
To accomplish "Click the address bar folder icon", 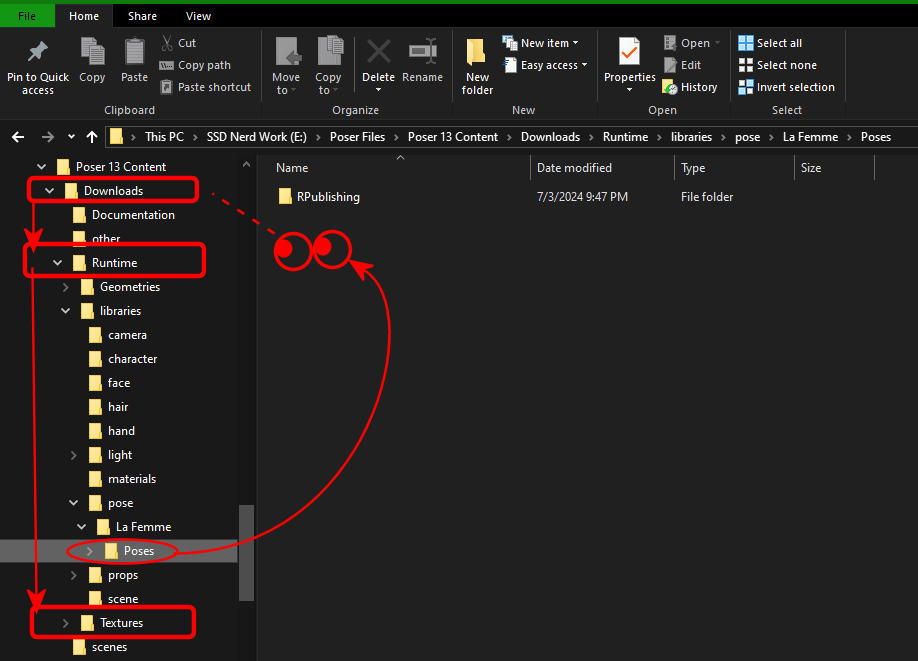I will 117,136.
